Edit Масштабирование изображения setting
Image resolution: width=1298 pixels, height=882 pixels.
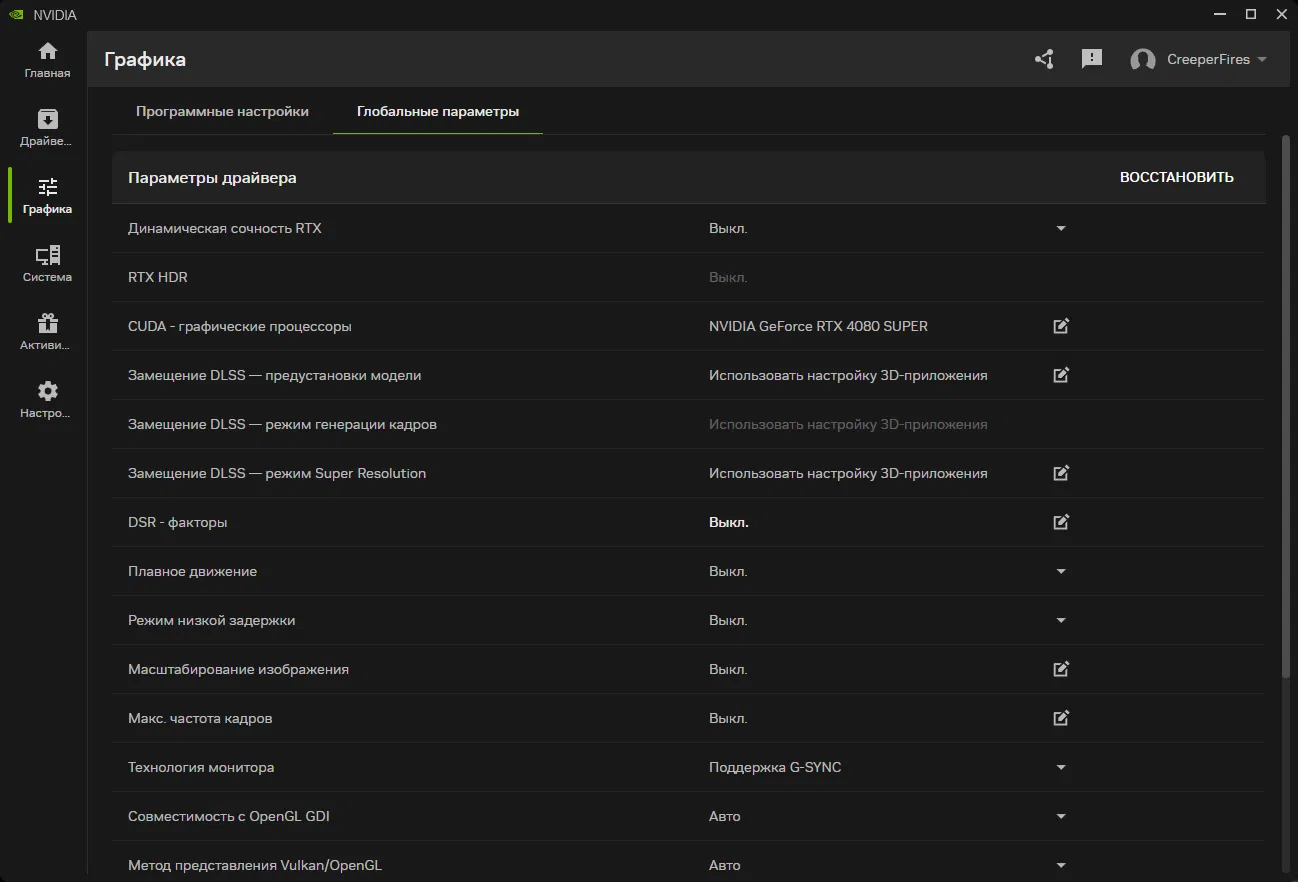click(1061, 669)
